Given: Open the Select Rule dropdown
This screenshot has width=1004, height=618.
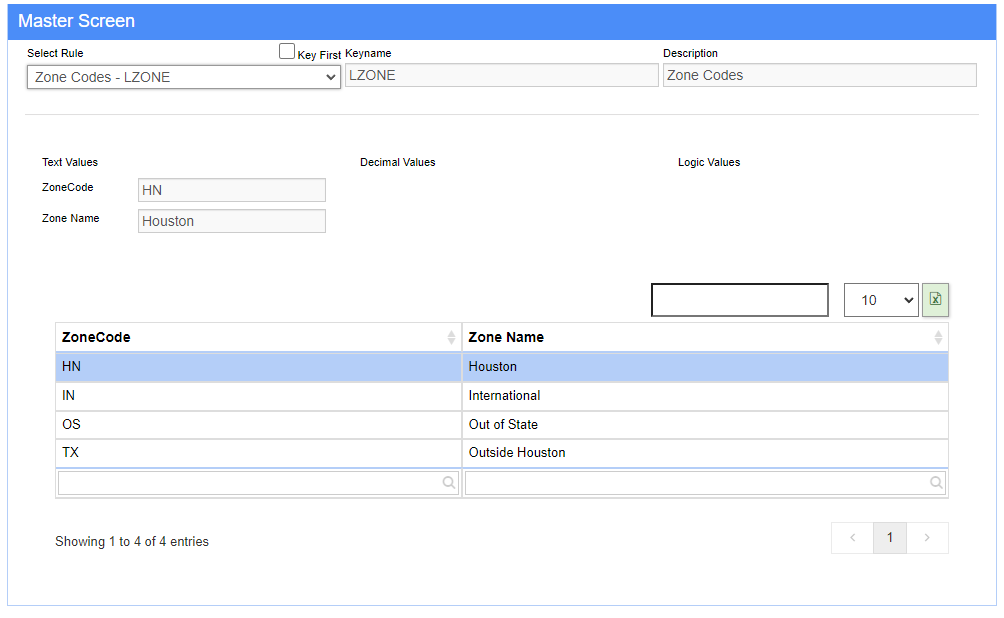Looking at the screenshot, I should click(x=184, y=77).
